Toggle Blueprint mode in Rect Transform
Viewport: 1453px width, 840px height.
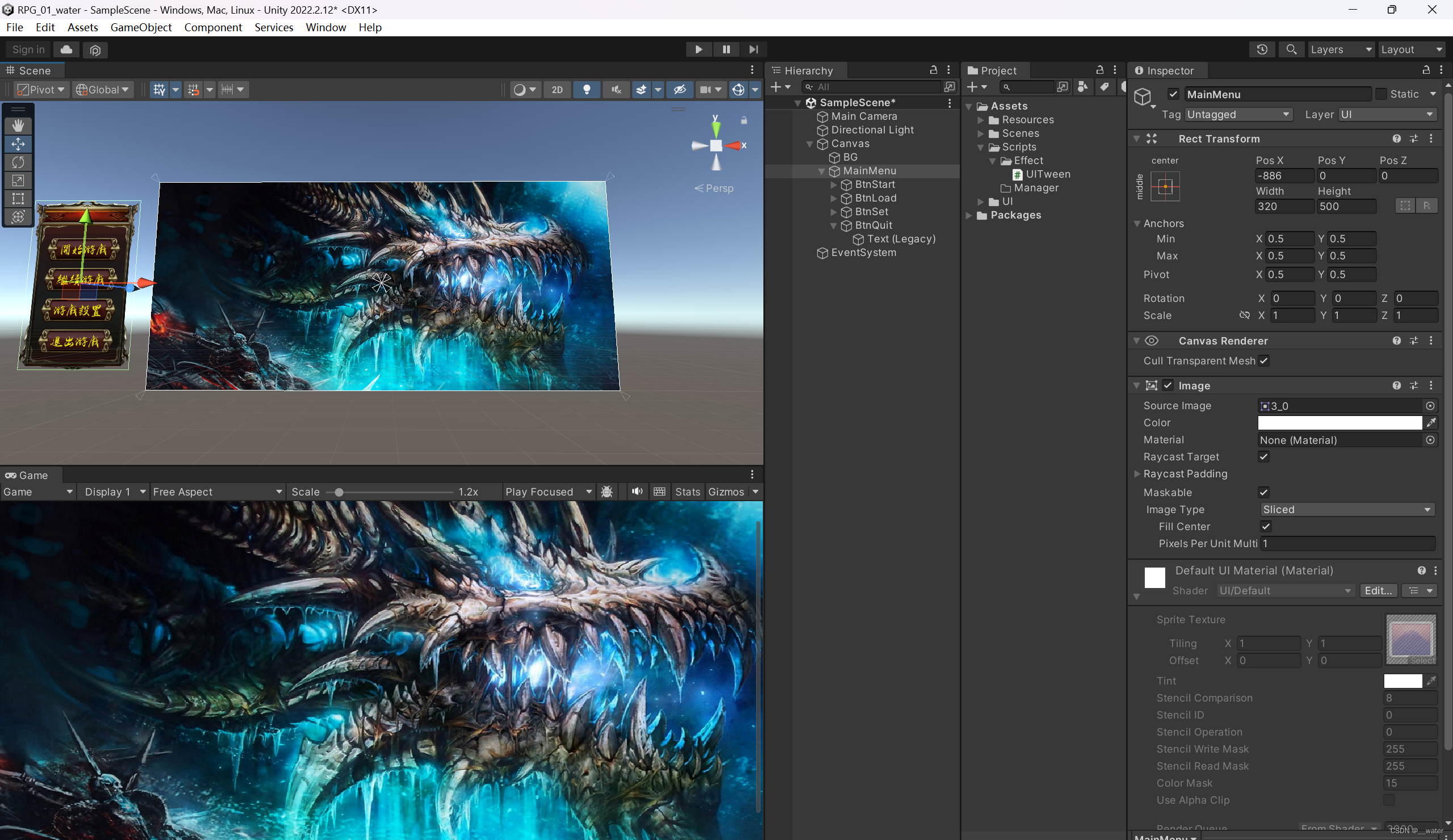[x=1405, y=206]
